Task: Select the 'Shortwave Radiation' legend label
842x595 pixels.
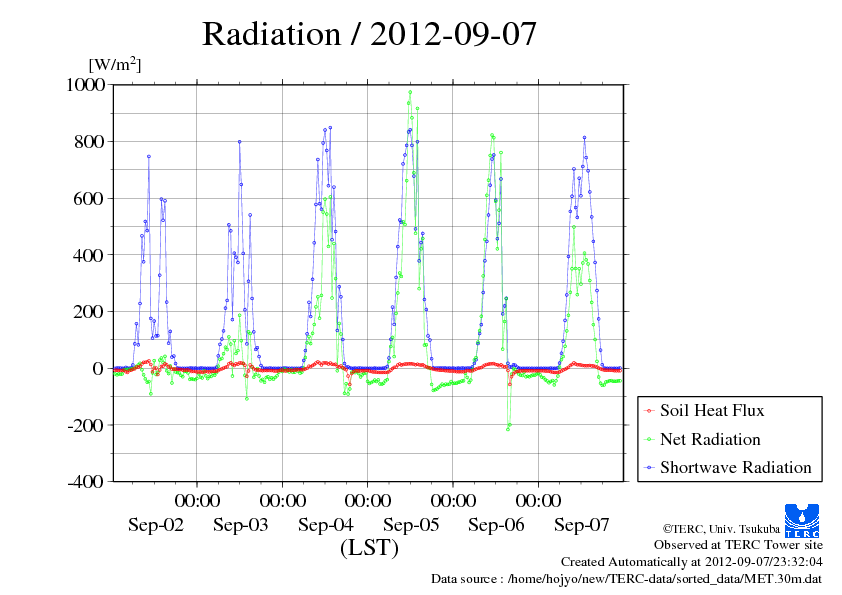Action: [x=736, y=467]
